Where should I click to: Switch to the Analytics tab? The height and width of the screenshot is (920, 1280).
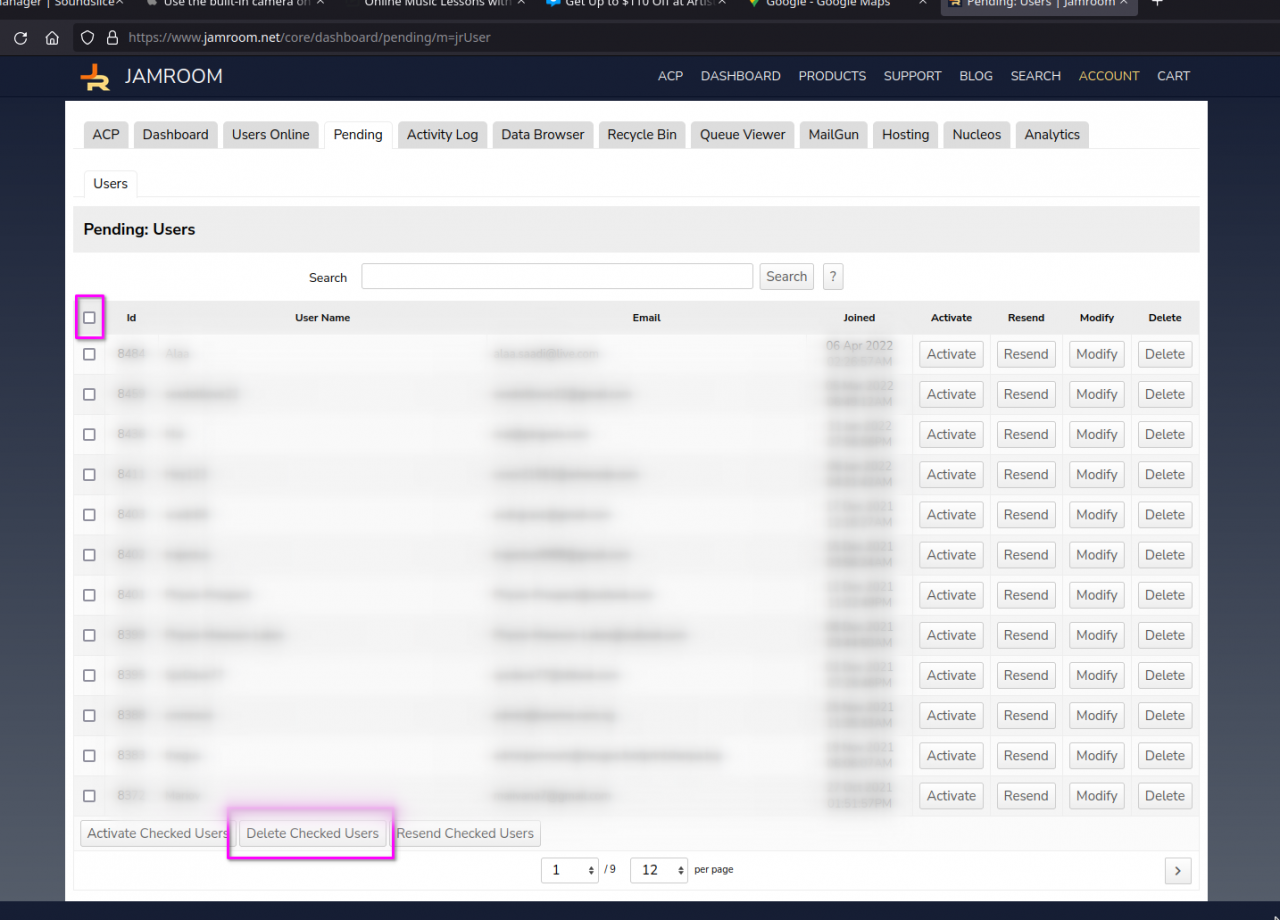(x=1052, y=135)
